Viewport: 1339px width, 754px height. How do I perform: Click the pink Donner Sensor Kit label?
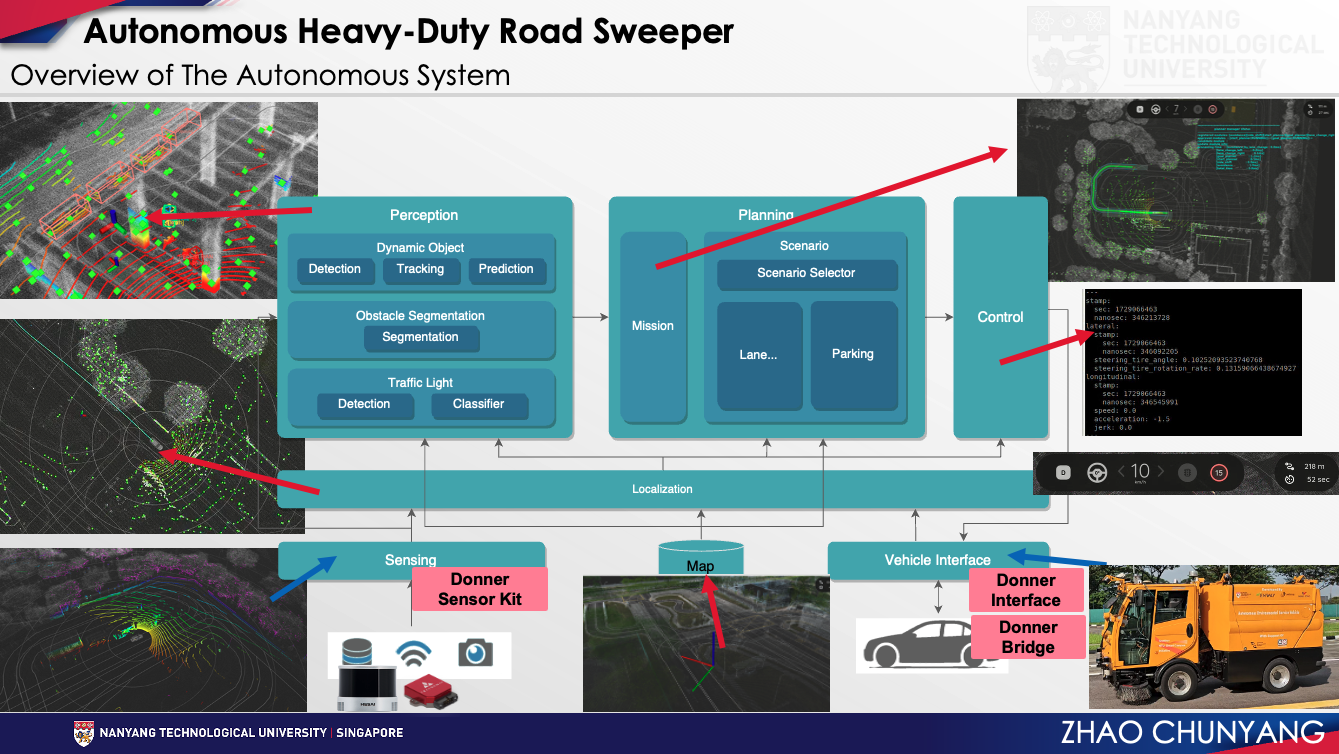coord(480,589)
